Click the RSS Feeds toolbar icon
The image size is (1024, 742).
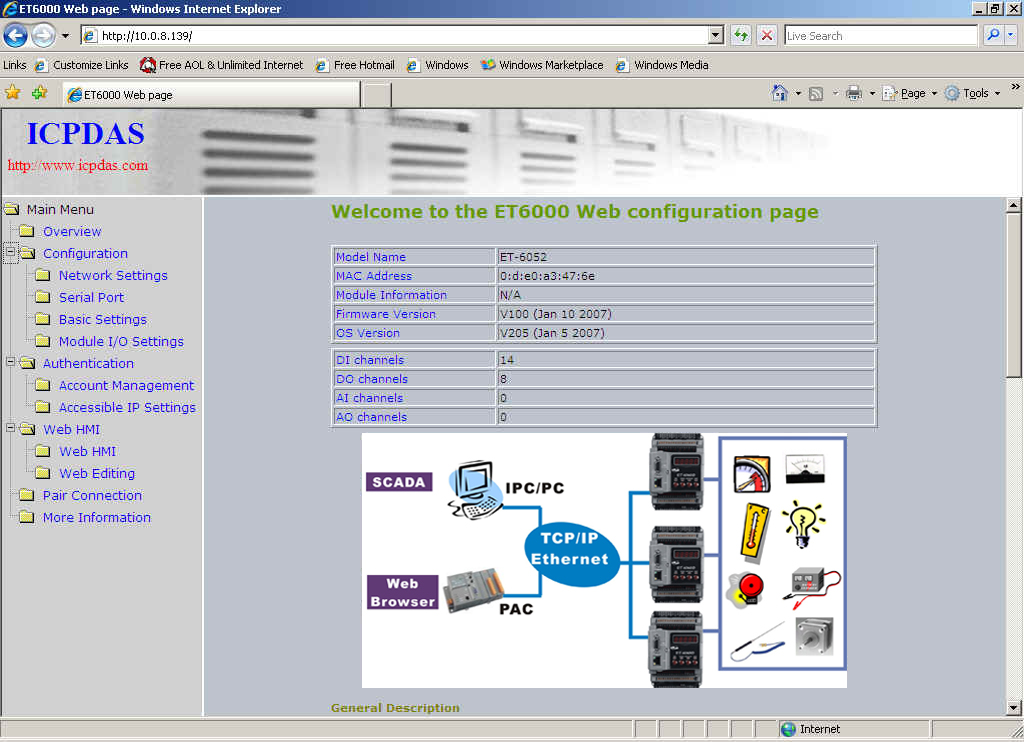coord(816,93)
